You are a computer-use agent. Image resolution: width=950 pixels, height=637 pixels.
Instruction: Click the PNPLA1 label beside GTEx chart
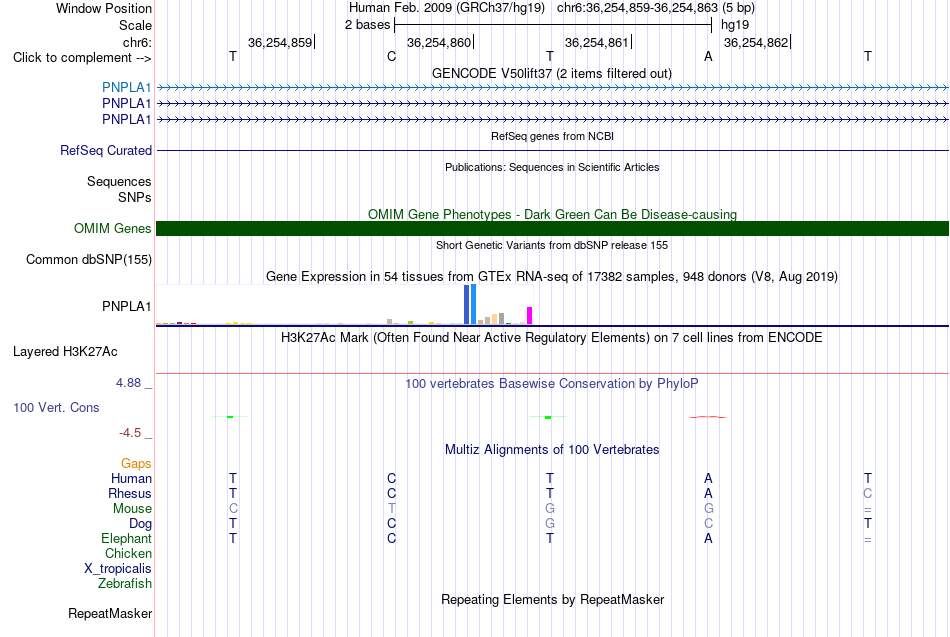coord(126,307)
